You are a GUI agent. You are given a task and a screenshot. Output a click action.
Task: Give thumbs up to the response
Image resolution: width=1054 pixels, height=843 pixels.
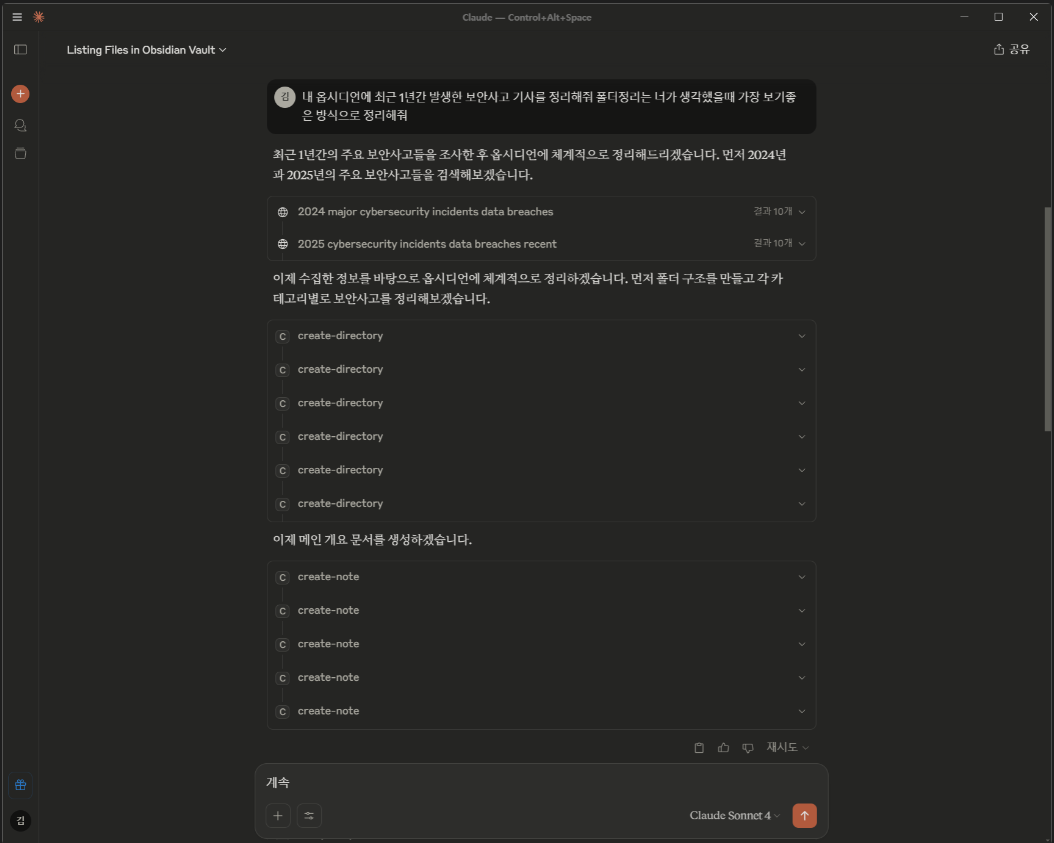[723, 748]
